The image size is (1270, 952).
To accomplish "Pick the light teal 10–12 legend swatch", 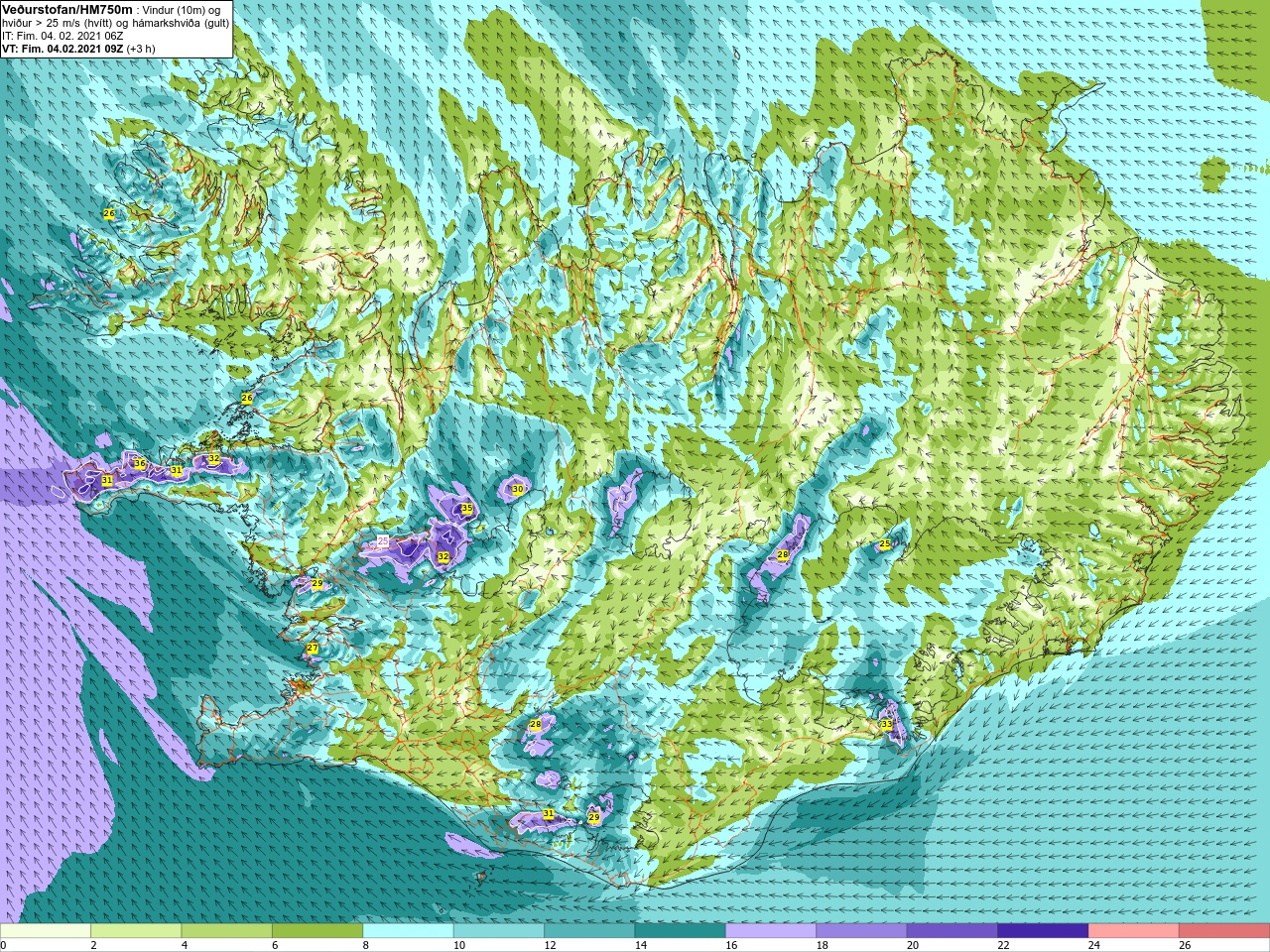I will point(499,931).
